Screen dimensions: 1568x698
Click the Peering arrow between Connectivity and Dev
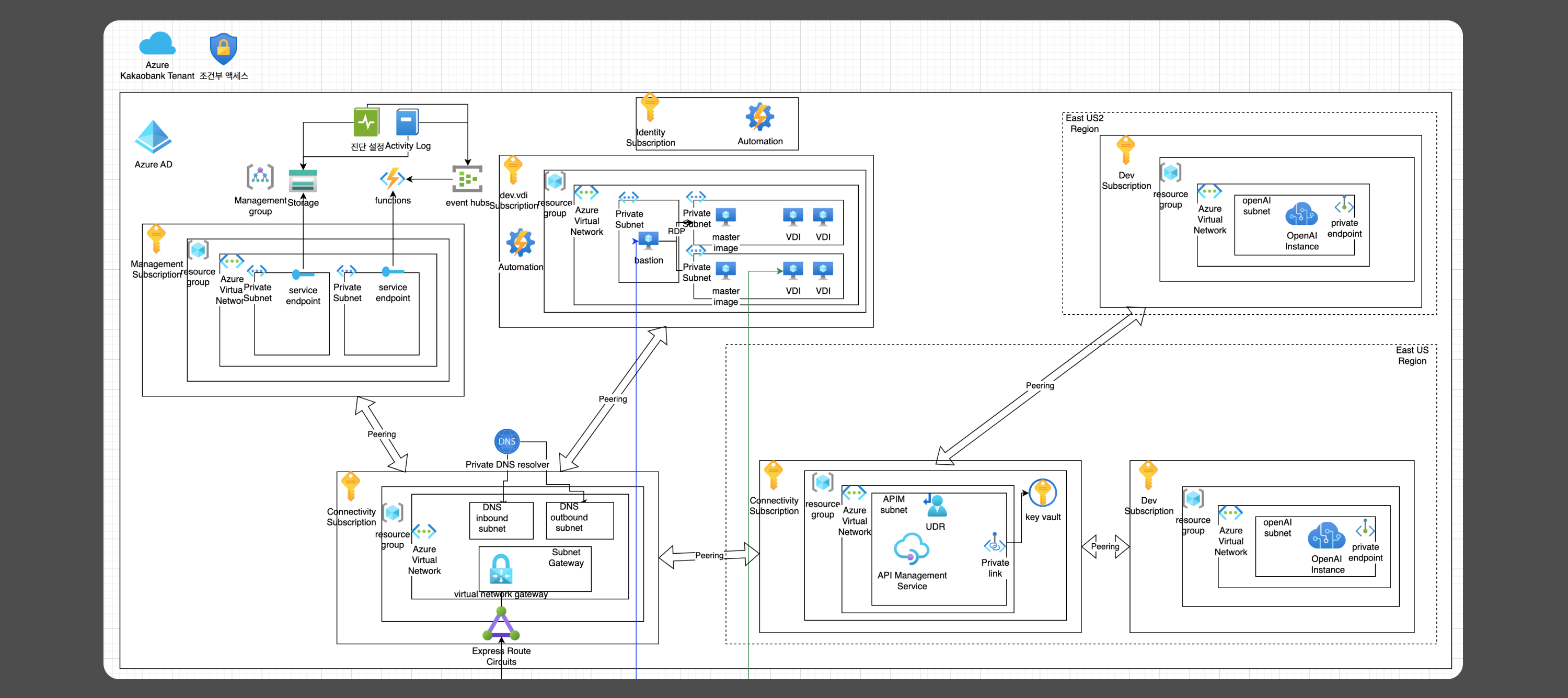[x=1105, y=546]
